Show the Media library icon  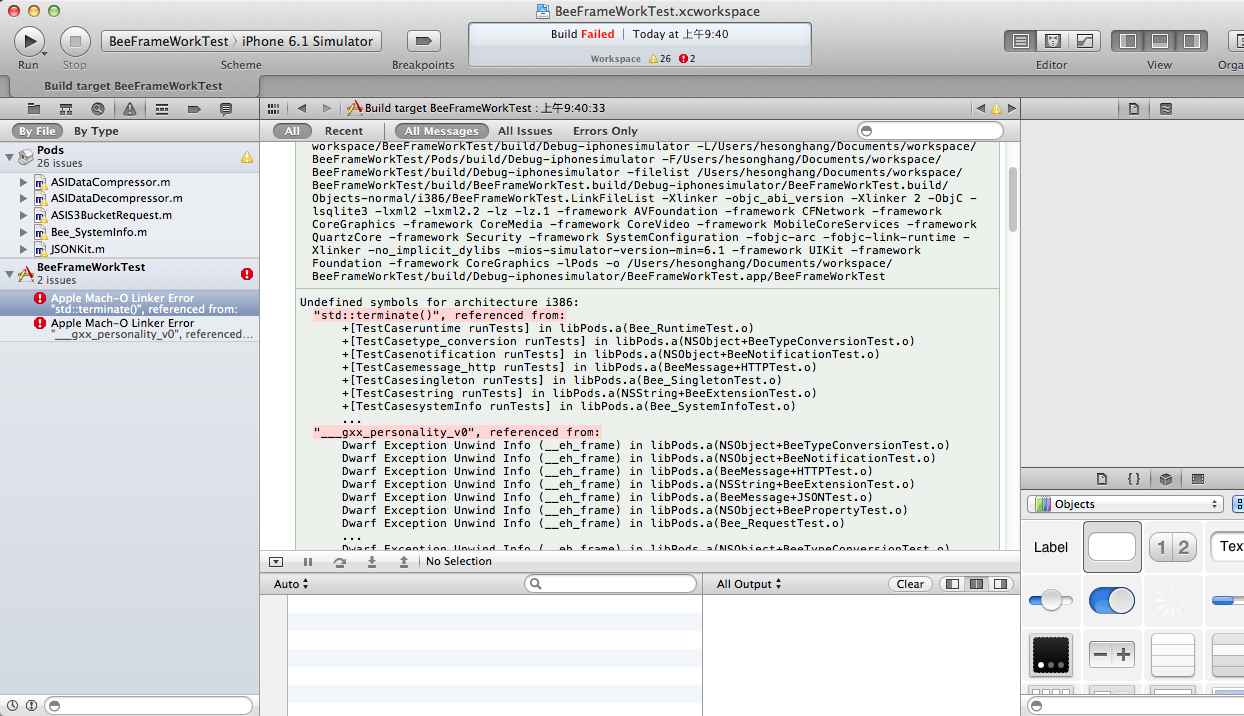tap(1198, 479)
